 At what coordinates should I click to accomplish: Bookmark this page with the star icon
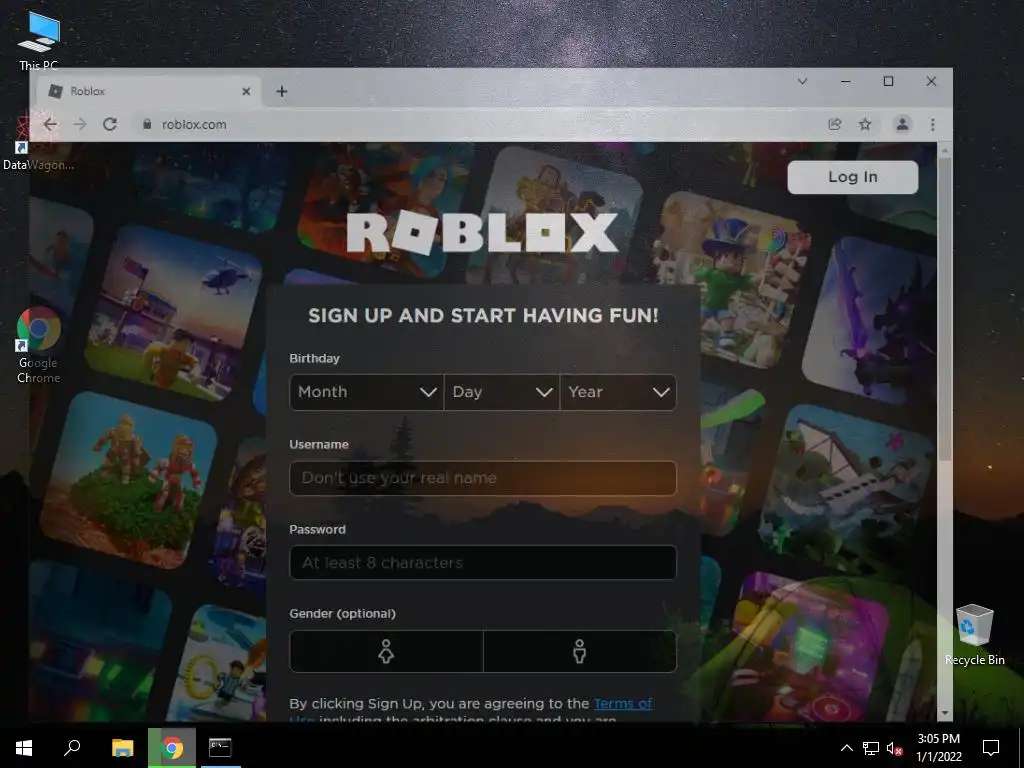point(865,124)
